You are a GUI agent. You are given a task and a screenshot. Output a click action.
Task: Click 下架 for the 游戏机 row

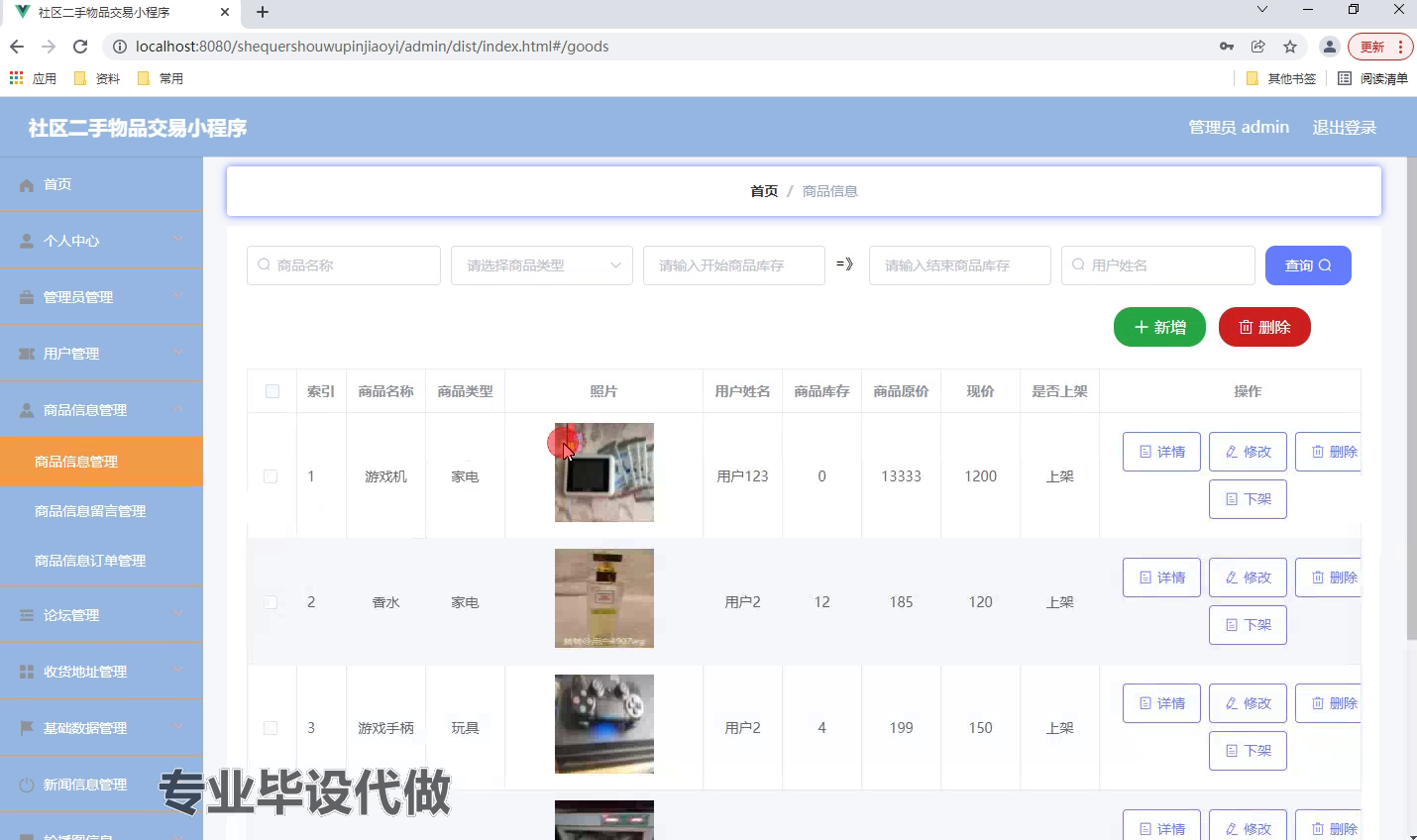click(1248, 499)
